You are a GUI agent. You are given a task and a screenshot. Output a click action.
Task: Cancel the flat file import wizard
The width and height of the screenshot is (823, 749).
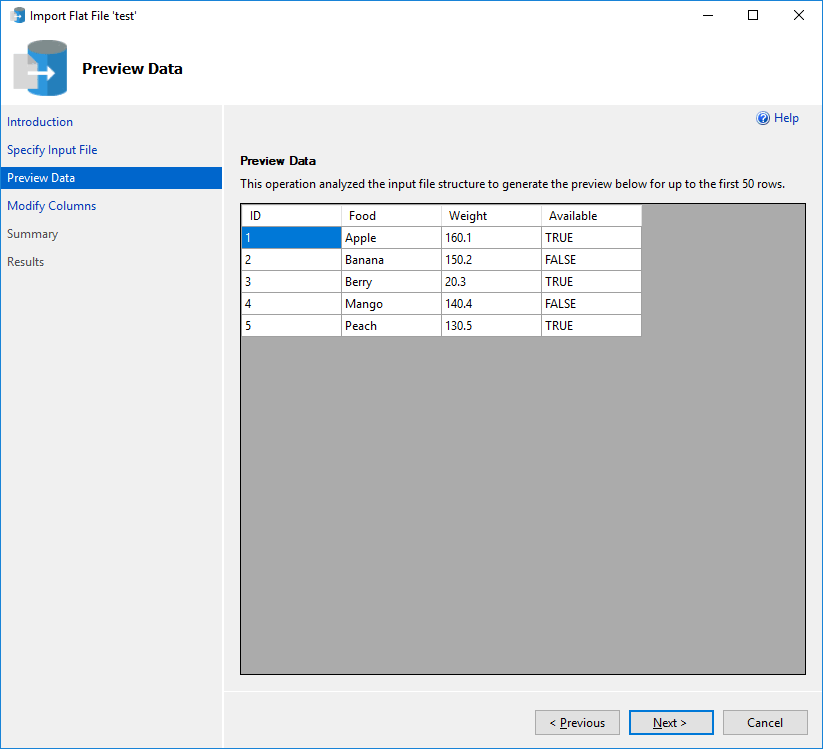click(x=765, y=722)
